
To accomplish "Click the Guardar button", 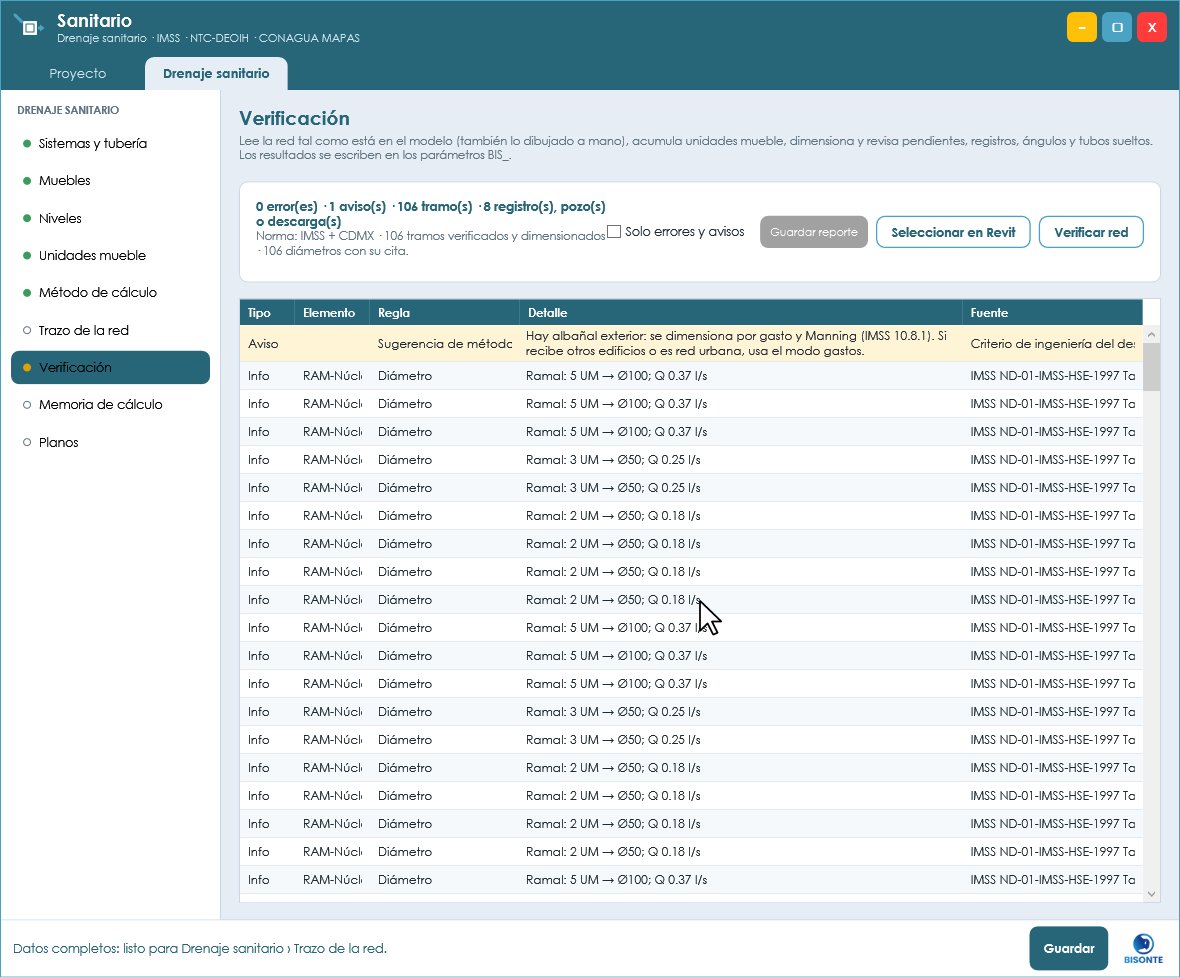I will pyautogui.click(x=1069, y=948).
